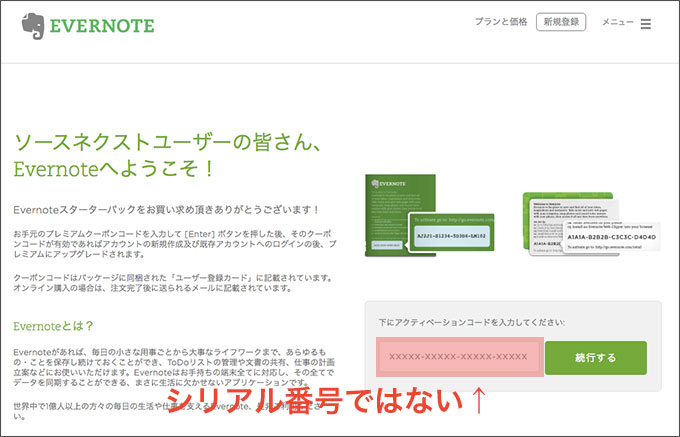
Task: Focus the activation code input field
Action: click(x=458, y=357)
